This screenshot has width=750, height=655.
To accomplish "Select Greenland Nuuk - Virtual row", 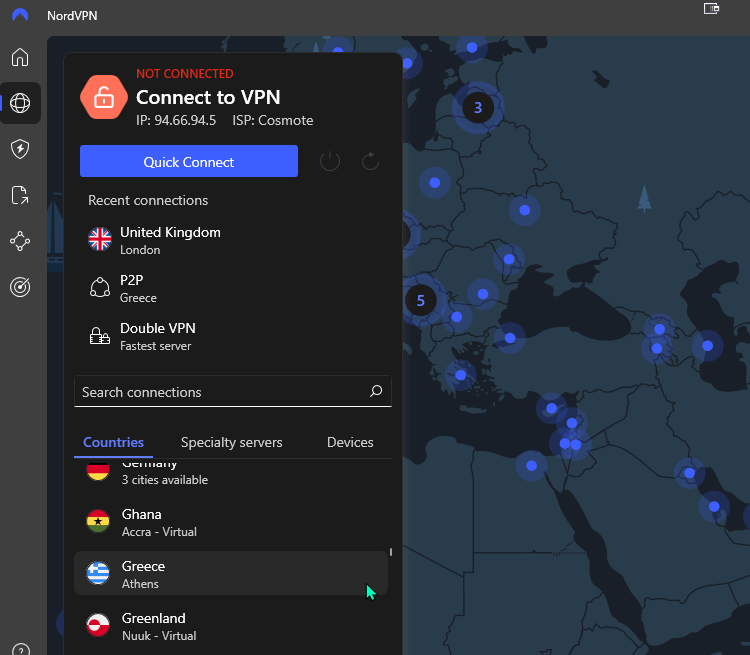I will pyautogui.click(x=231, y=626).
